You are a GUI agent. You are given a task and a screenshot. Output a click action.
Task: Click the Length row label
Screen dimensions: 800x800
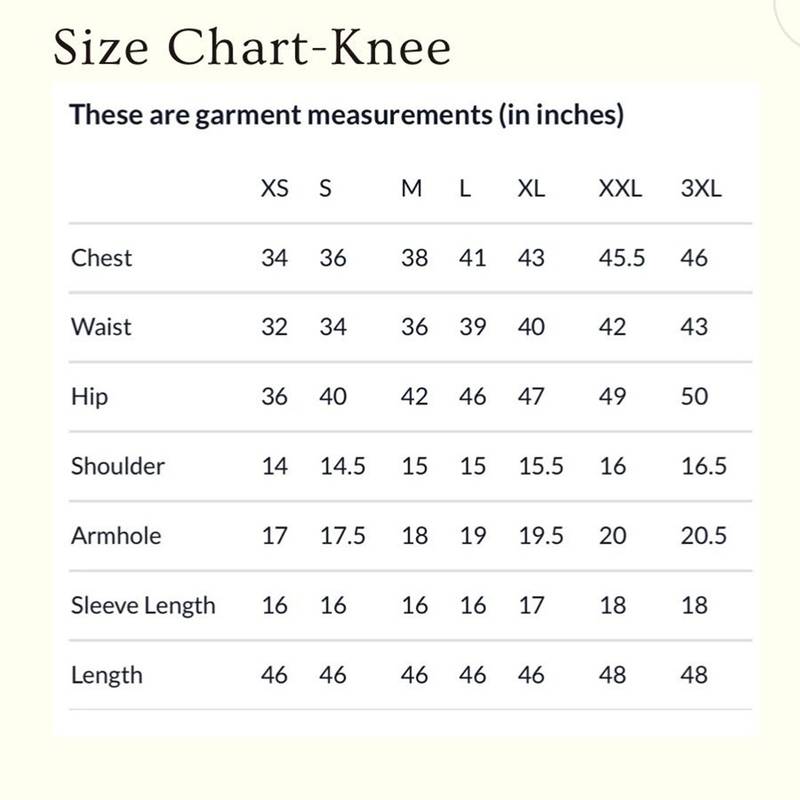tap(106, 675)
